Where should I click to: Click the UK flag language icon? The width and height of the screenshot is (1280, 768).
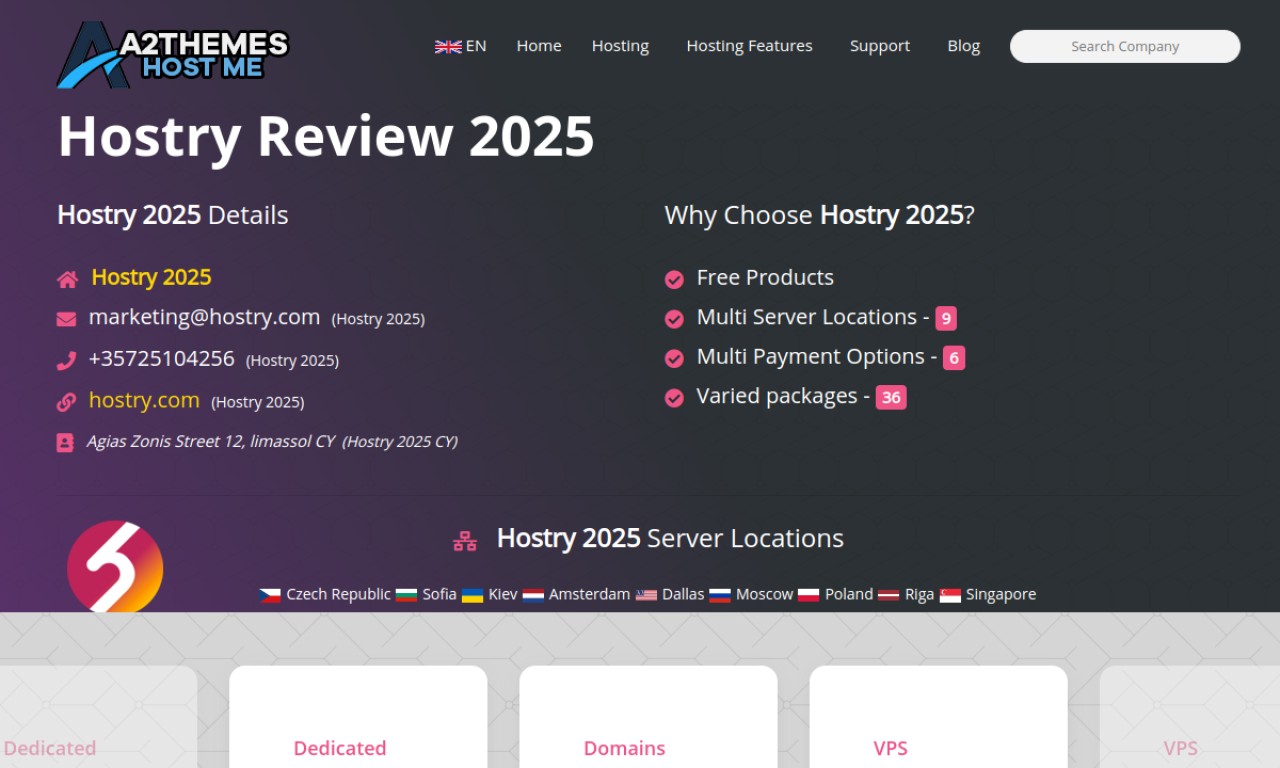(x=448, y=46)
